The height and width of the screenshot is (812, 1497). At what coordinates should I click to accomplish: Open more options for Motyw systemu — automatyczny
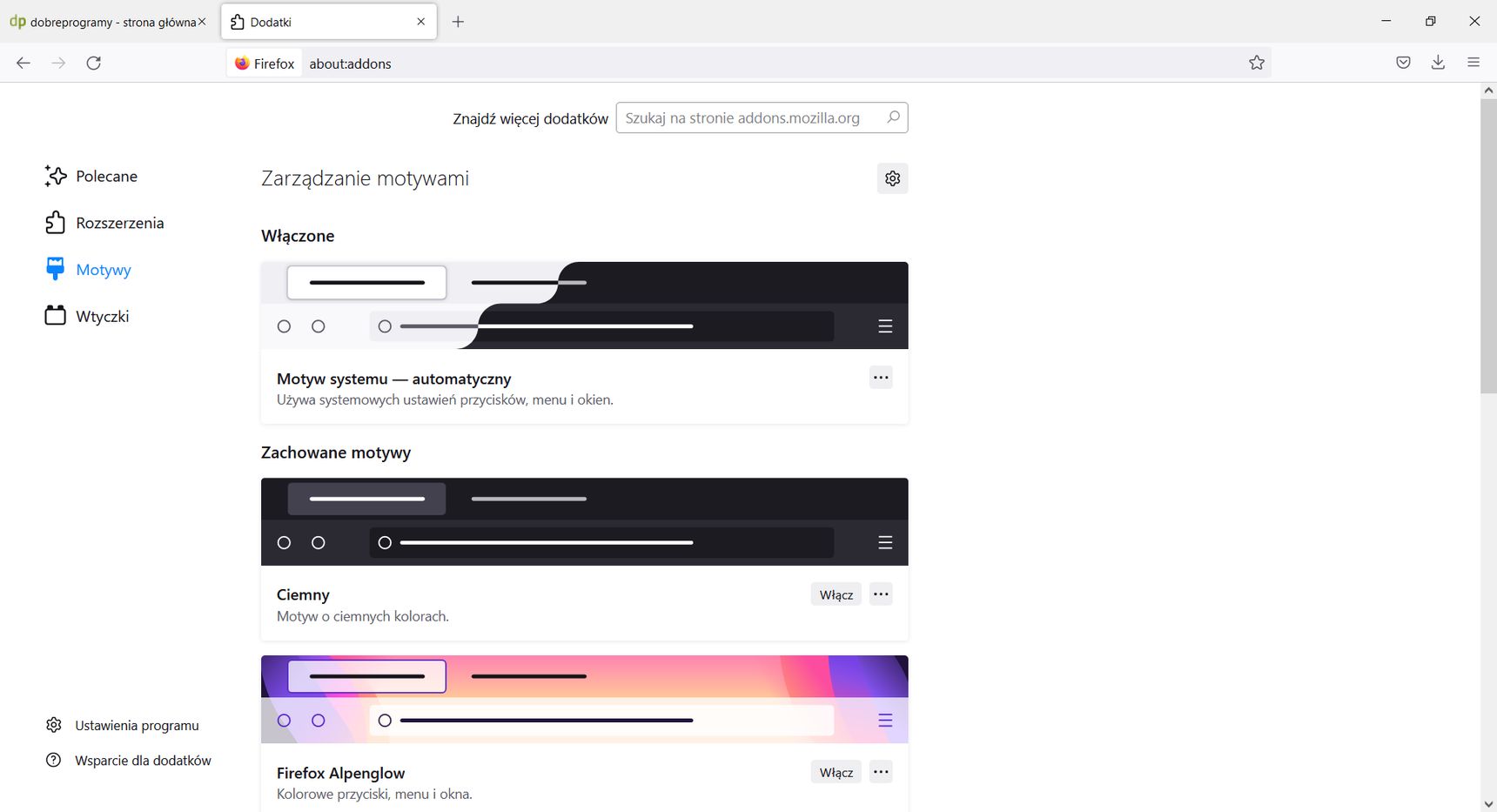tap(881, 378)
